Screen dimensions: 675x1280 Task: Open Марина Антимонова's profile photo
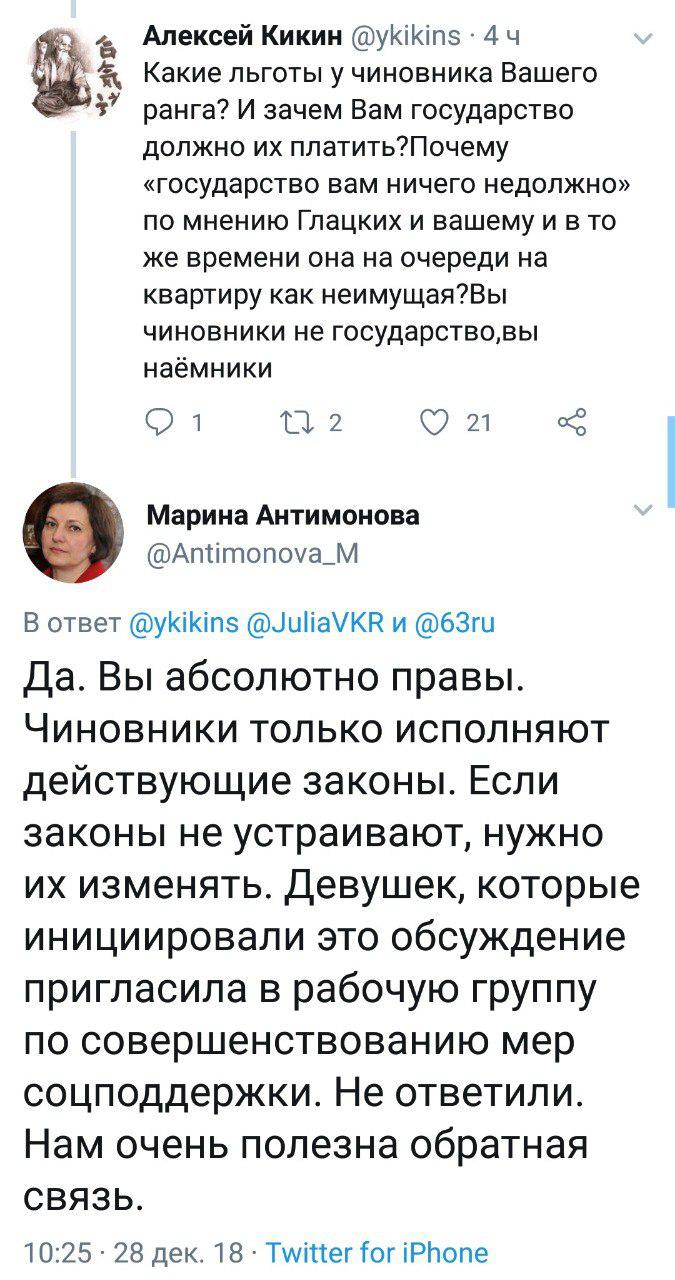(71, 532)
